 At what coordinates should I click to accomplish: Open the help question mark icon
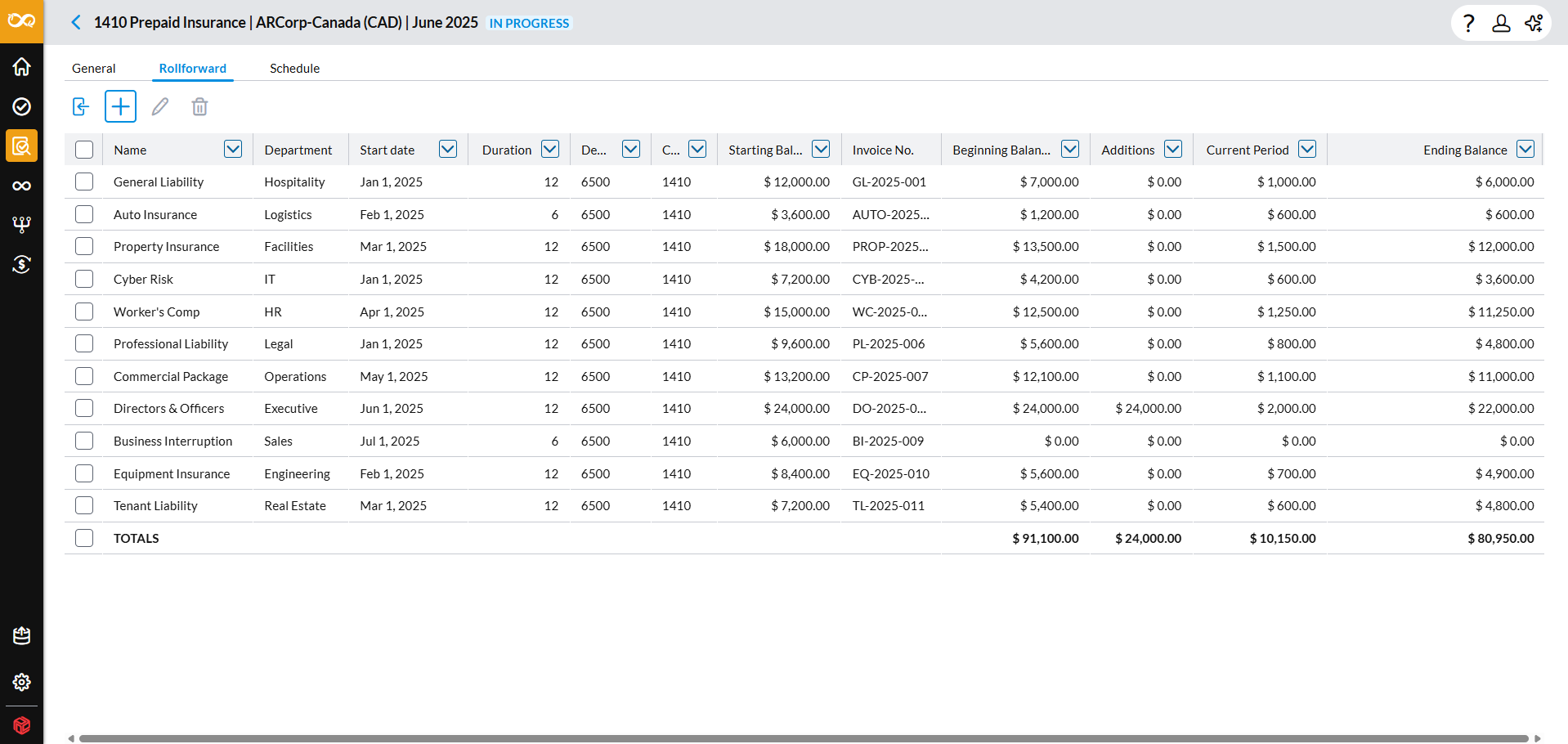click(1468, 23)
